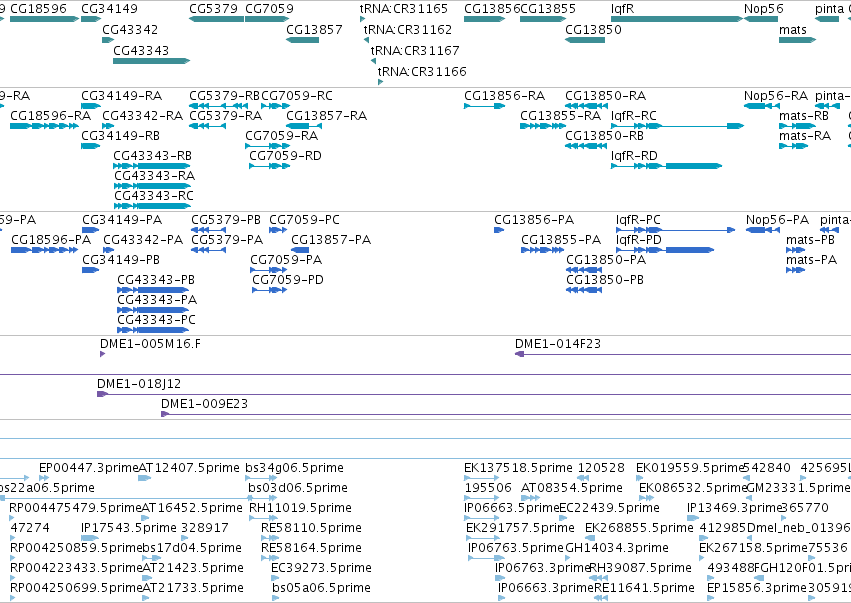The width and height of the screenshot is (851, 603).
Task: Select transcript IqfR-RD
Action: pos(666,166)
